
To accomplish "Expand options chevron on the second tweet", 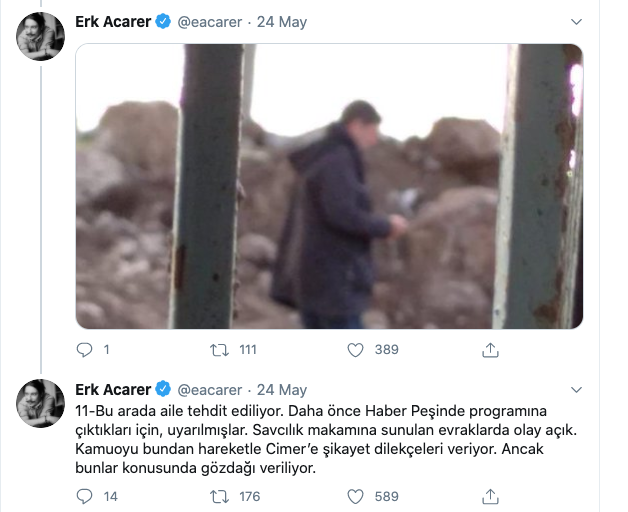I will click(576, 389).
